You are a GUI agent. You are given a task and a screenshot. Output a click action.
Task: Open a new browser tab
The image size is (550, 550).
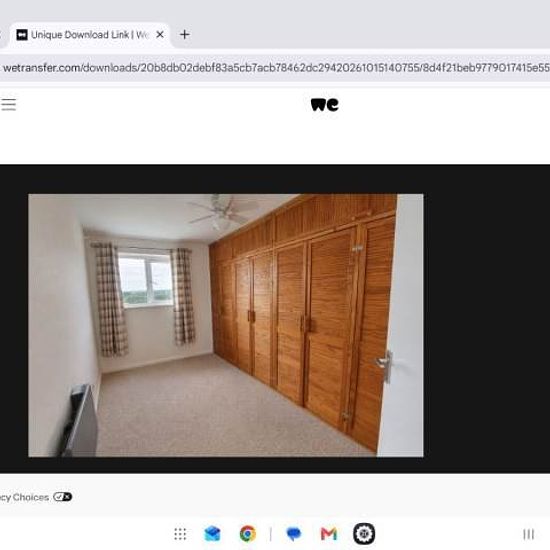pos(185,34)
